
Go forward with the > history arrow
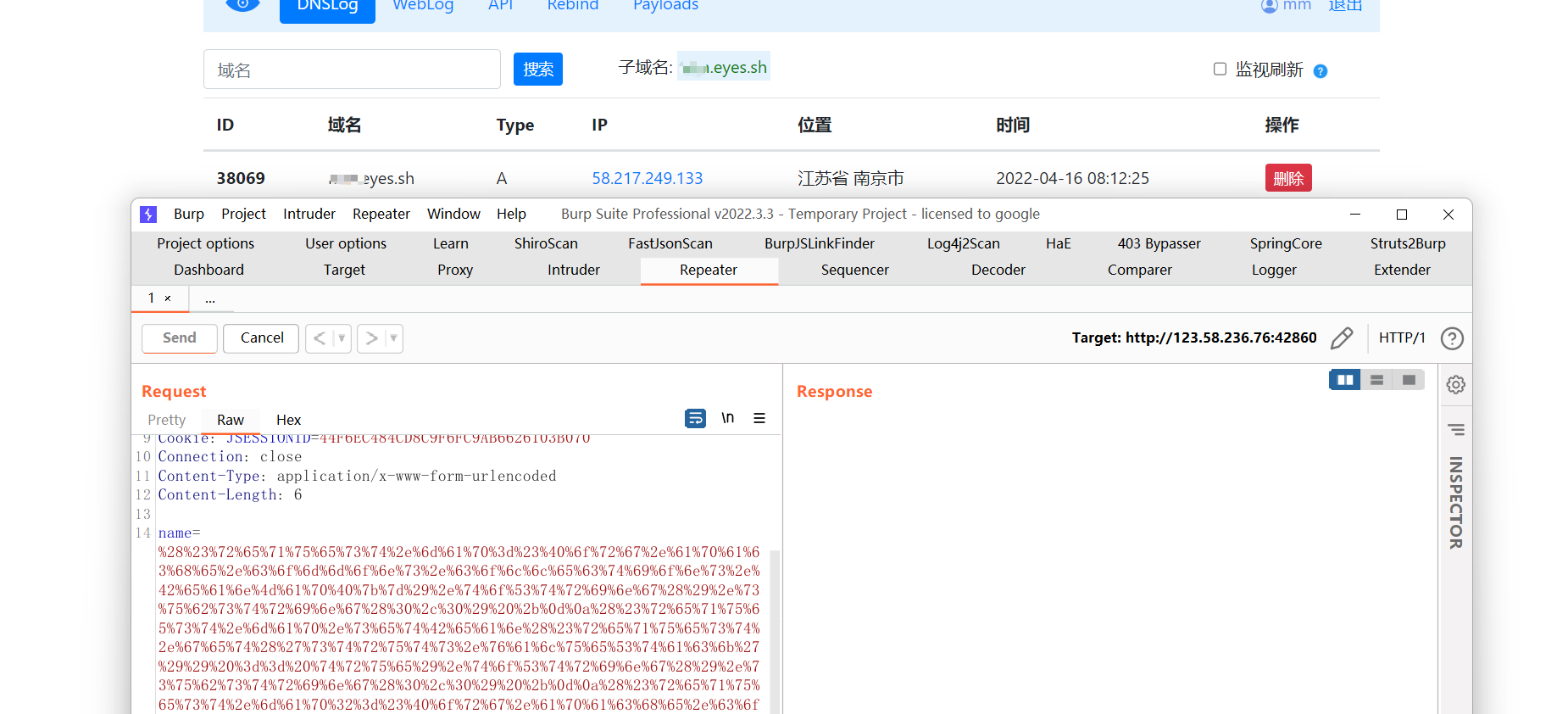371,338
